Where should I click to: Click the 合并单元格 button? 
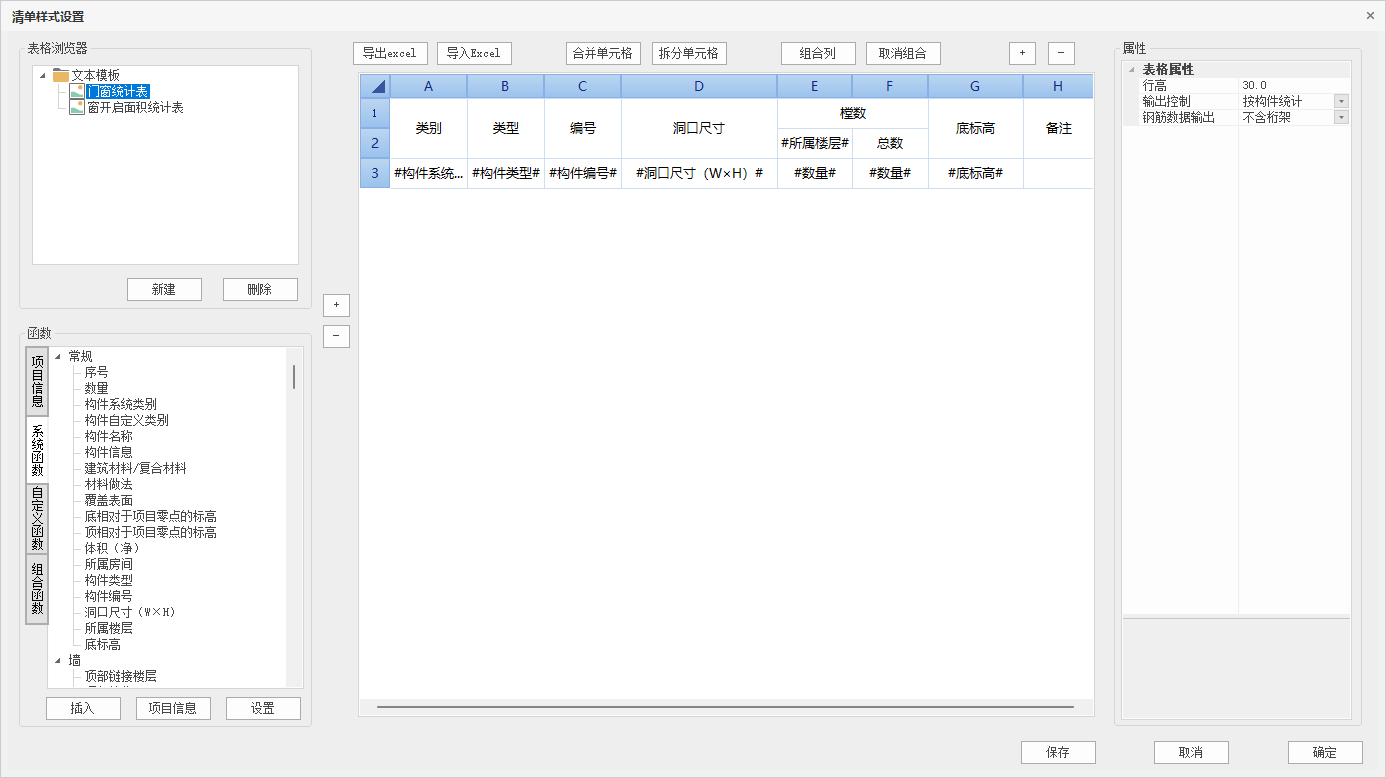[x=602, y=53]
